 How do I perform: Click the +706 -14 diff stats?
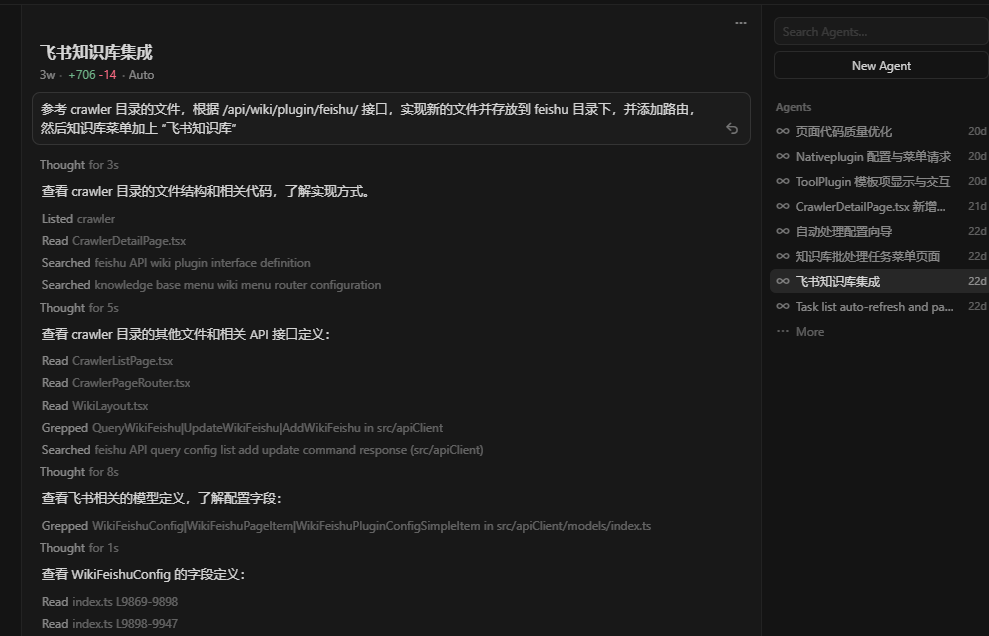pyautogui.click(x=92, y=75)
